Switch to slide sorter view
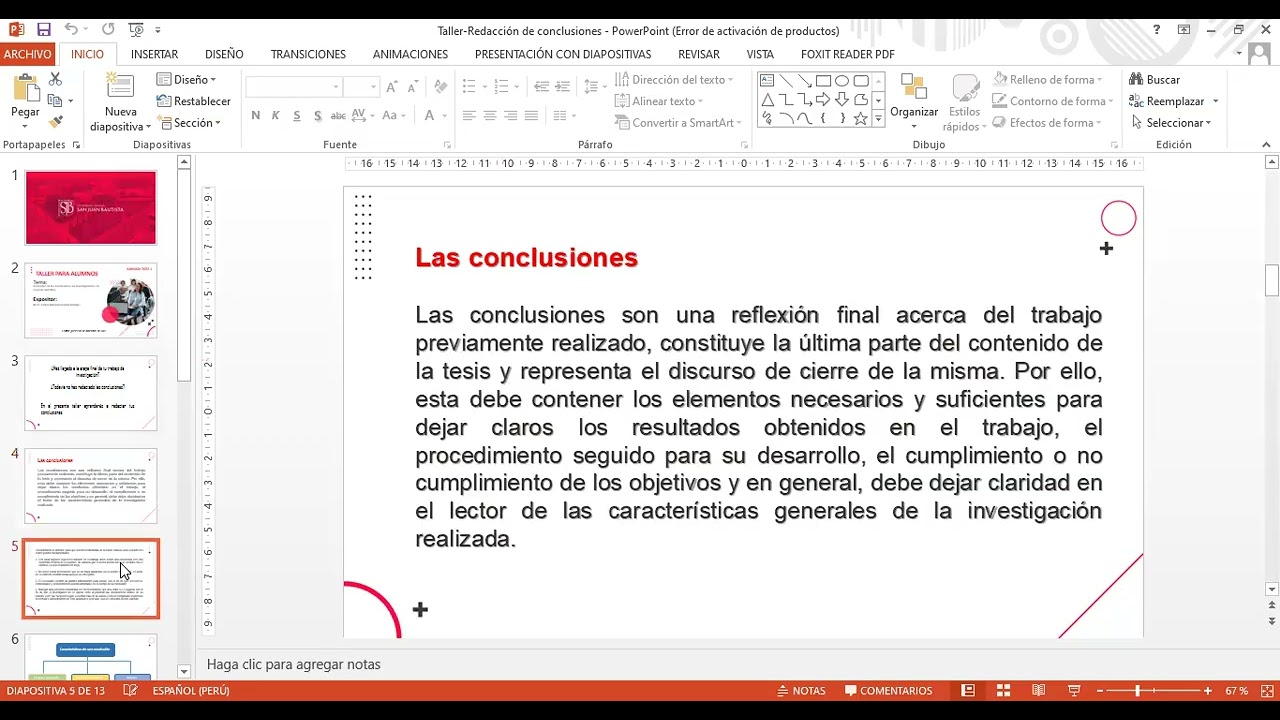The height and width of the screenshot is (720, 1280). 1003,691
